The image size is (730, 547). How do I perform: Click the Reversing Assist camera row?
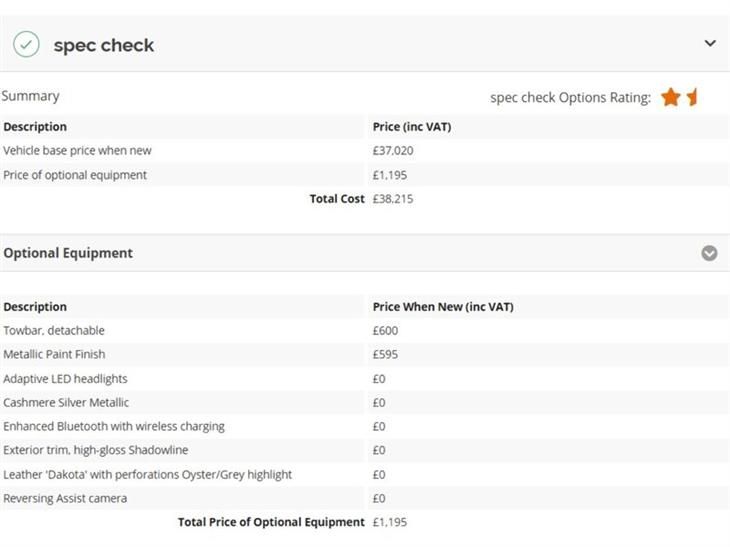(x=365, y=498)
